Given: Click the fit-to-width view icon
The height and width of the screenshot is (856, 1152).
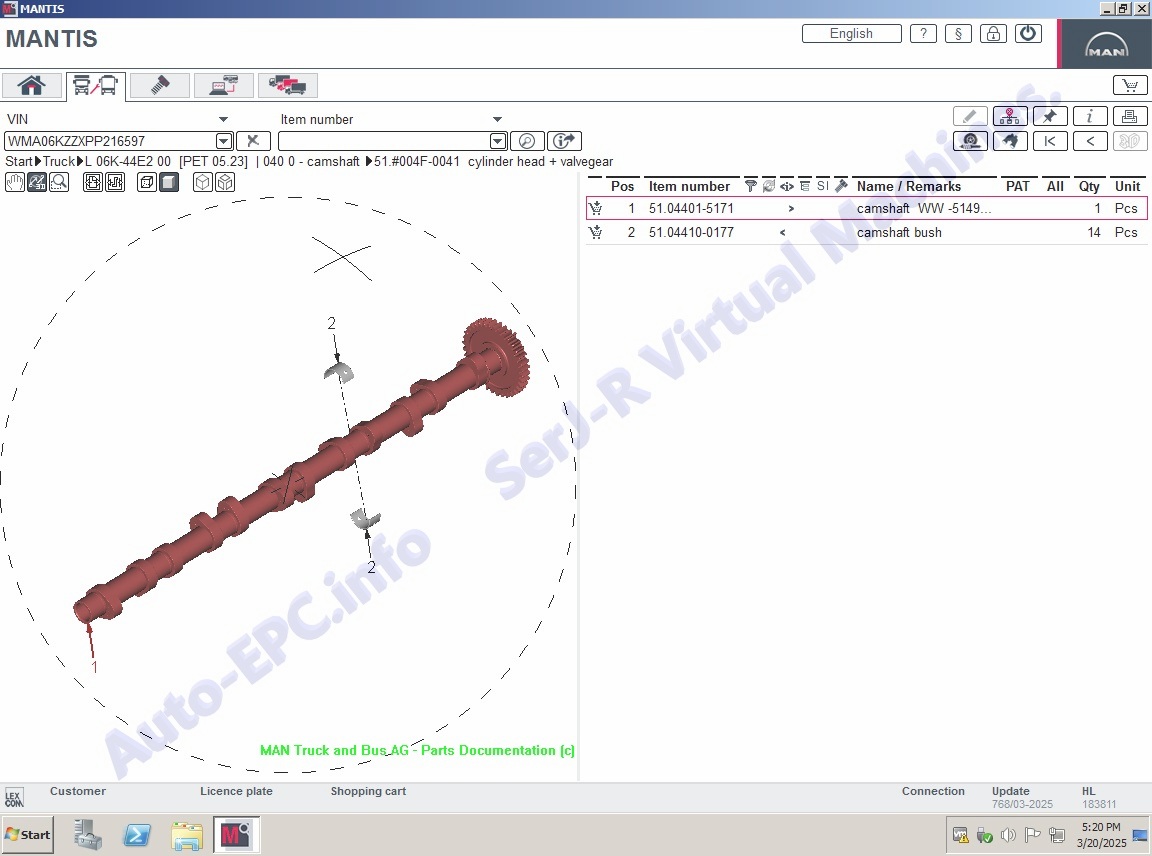Looking at the screenshot, I should coord(115,182).
